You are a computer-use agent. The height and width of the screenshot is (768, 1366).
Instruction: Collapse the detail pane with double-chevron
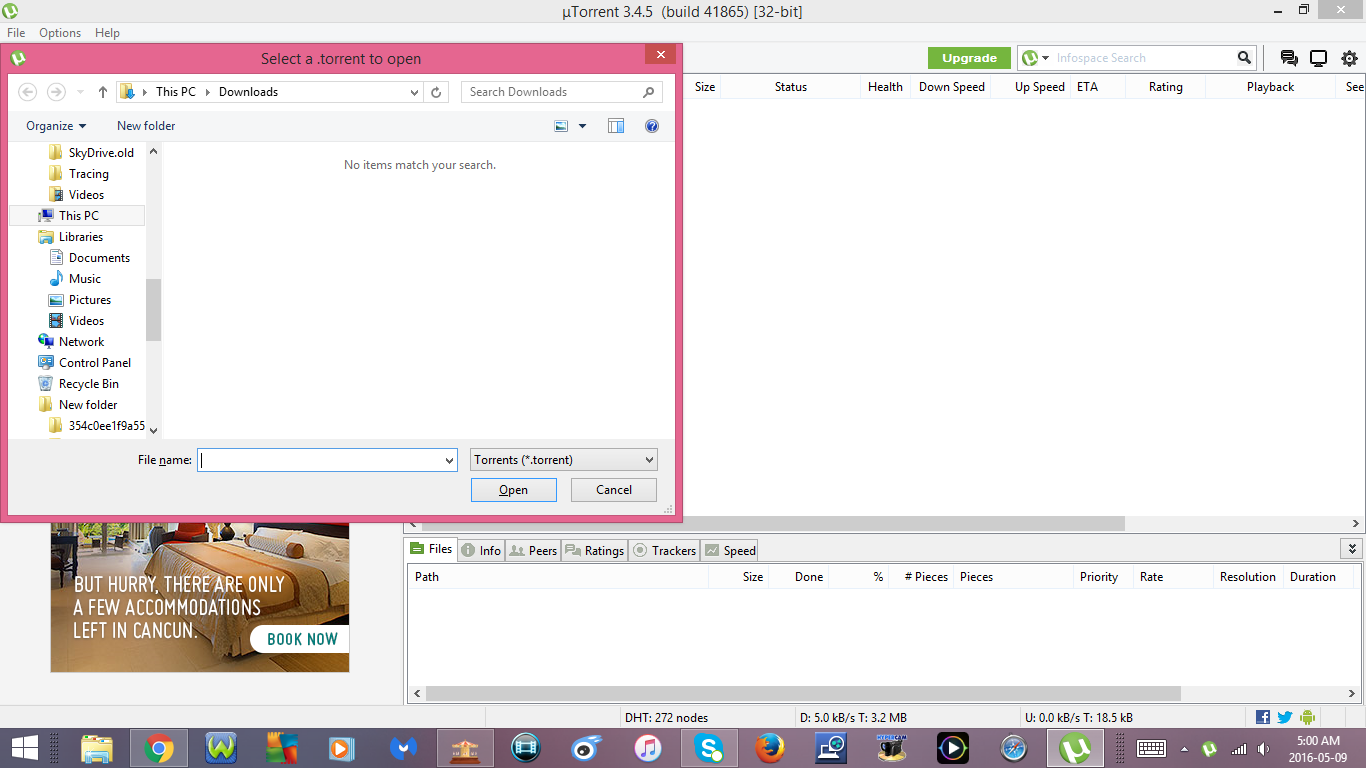point(1352,549)
